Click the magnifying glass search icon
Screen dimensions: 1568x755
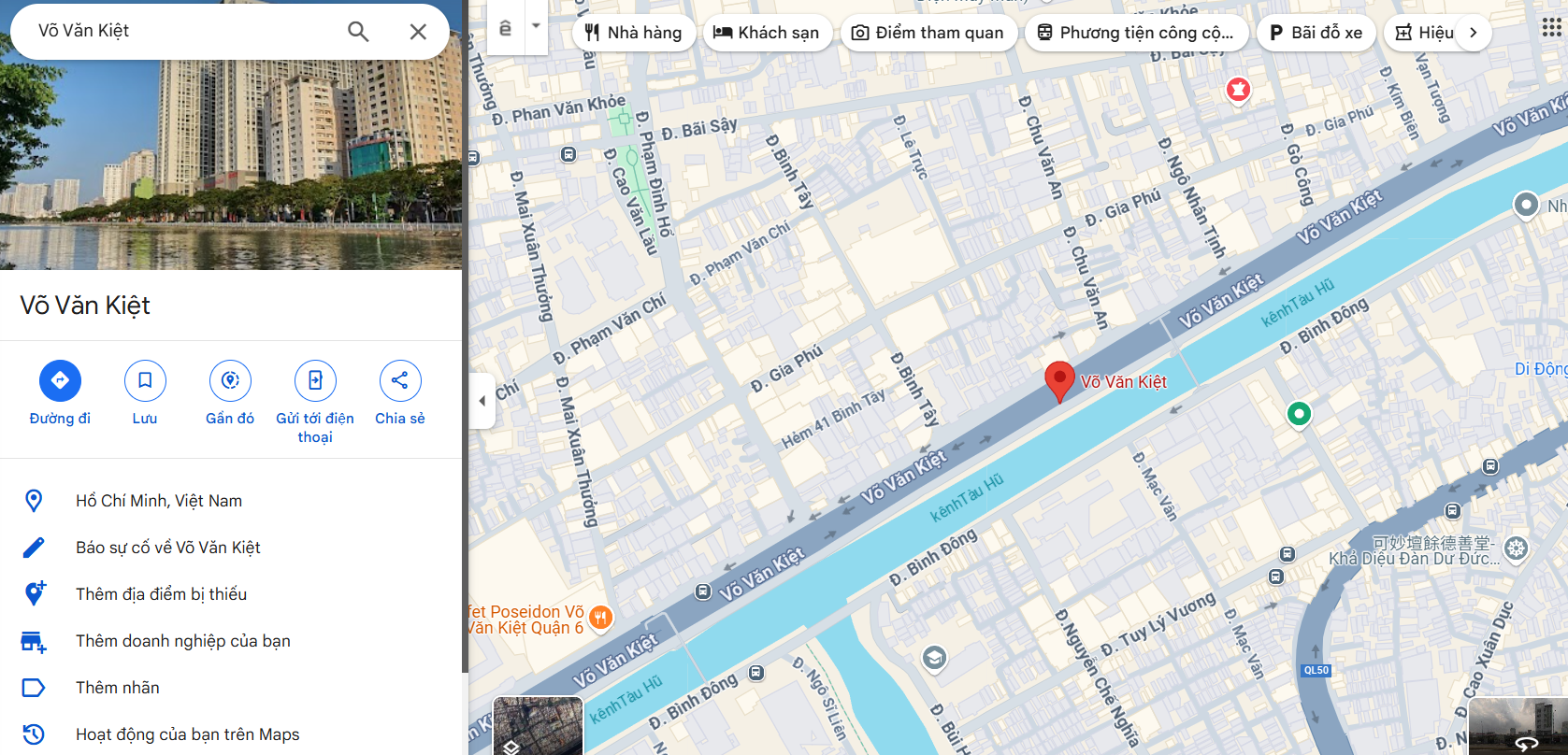point(358,32)
